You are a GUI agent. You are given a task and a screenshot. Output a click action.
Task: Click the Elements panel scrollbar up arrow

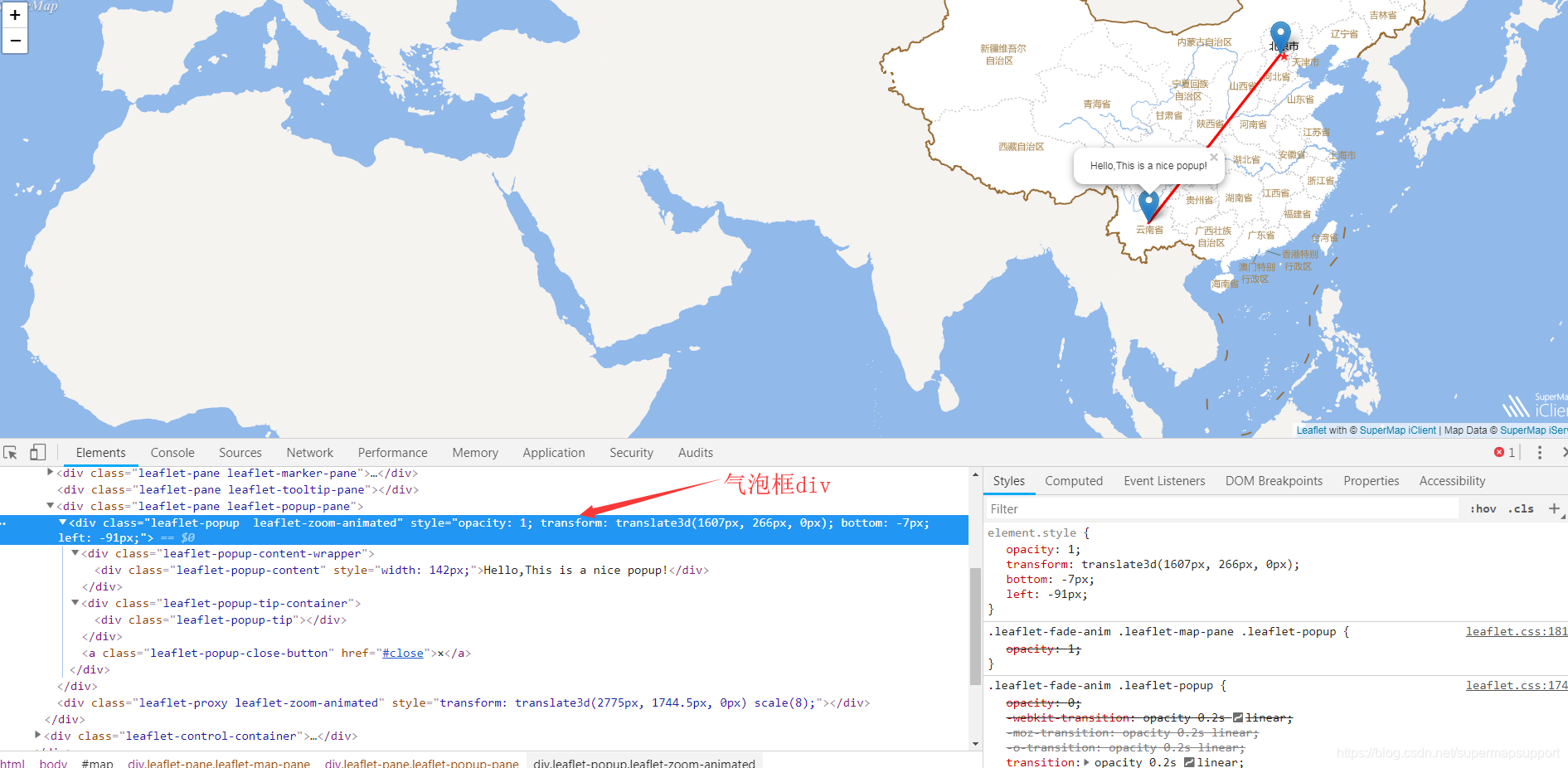point(975,474)
